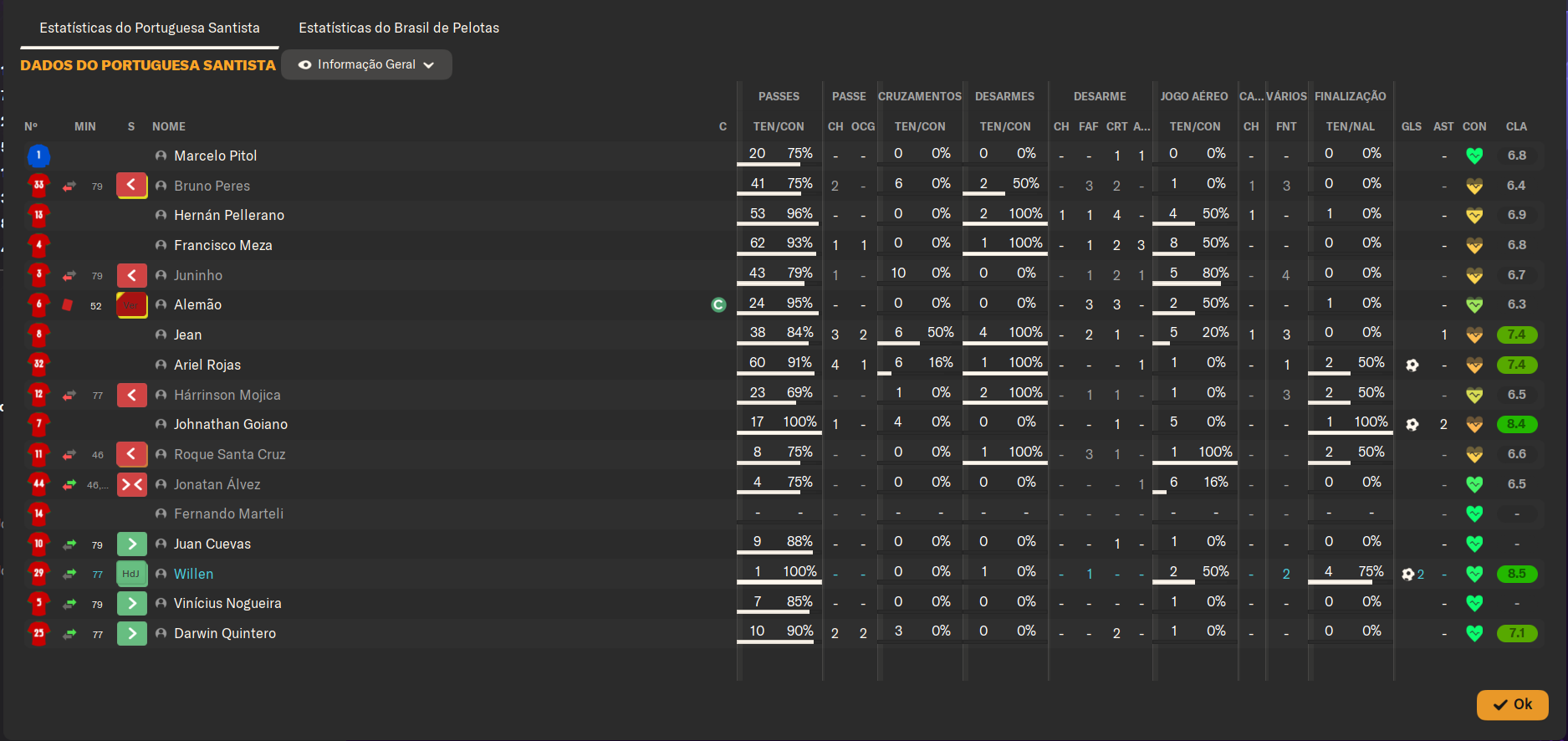
Task: Click Juninho's 80% aerial duel value
Action: [x=1216, y=273]
